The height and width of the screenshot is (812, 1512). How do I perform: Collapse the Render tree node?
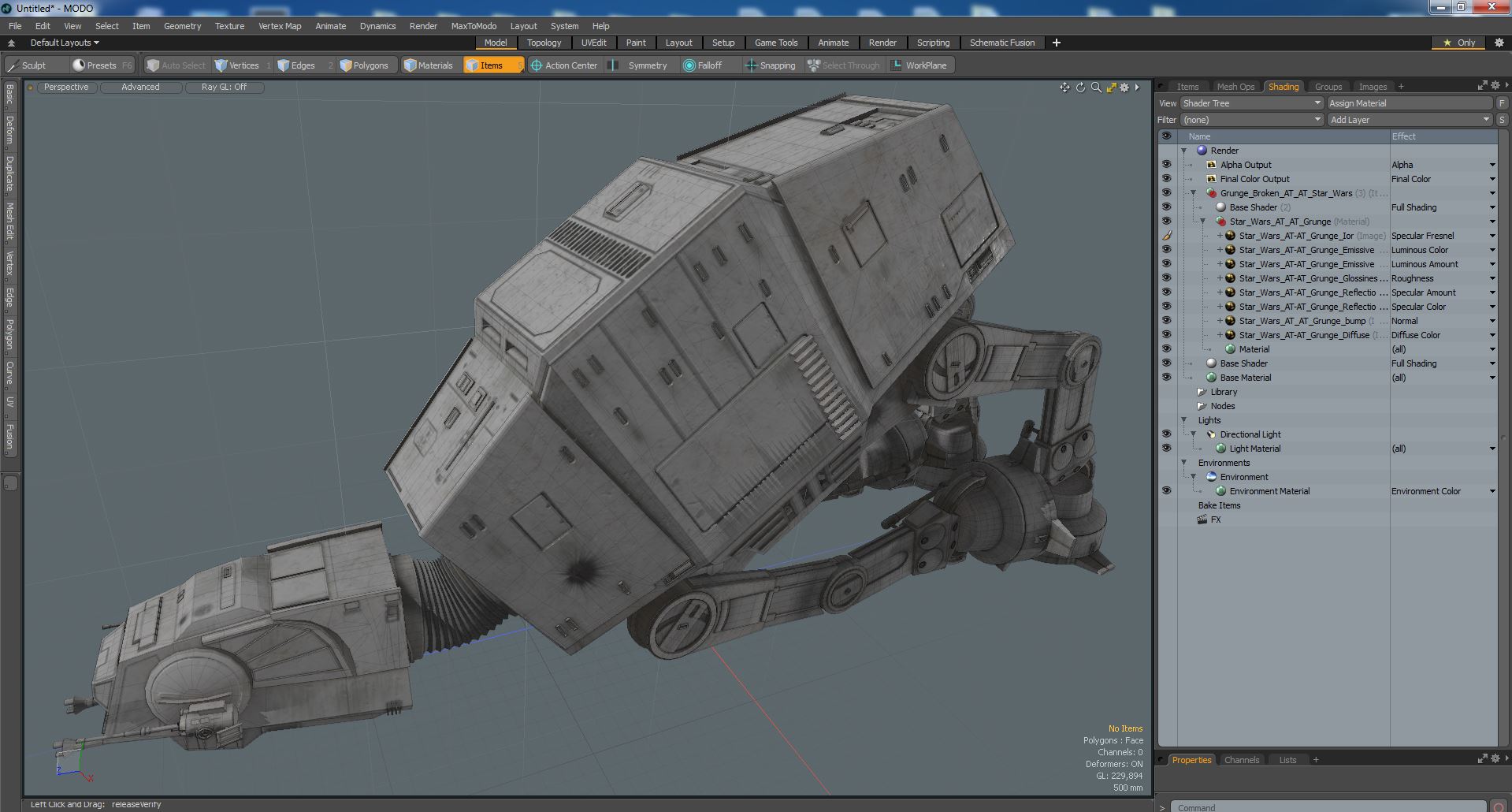(x=1183, y=151)
